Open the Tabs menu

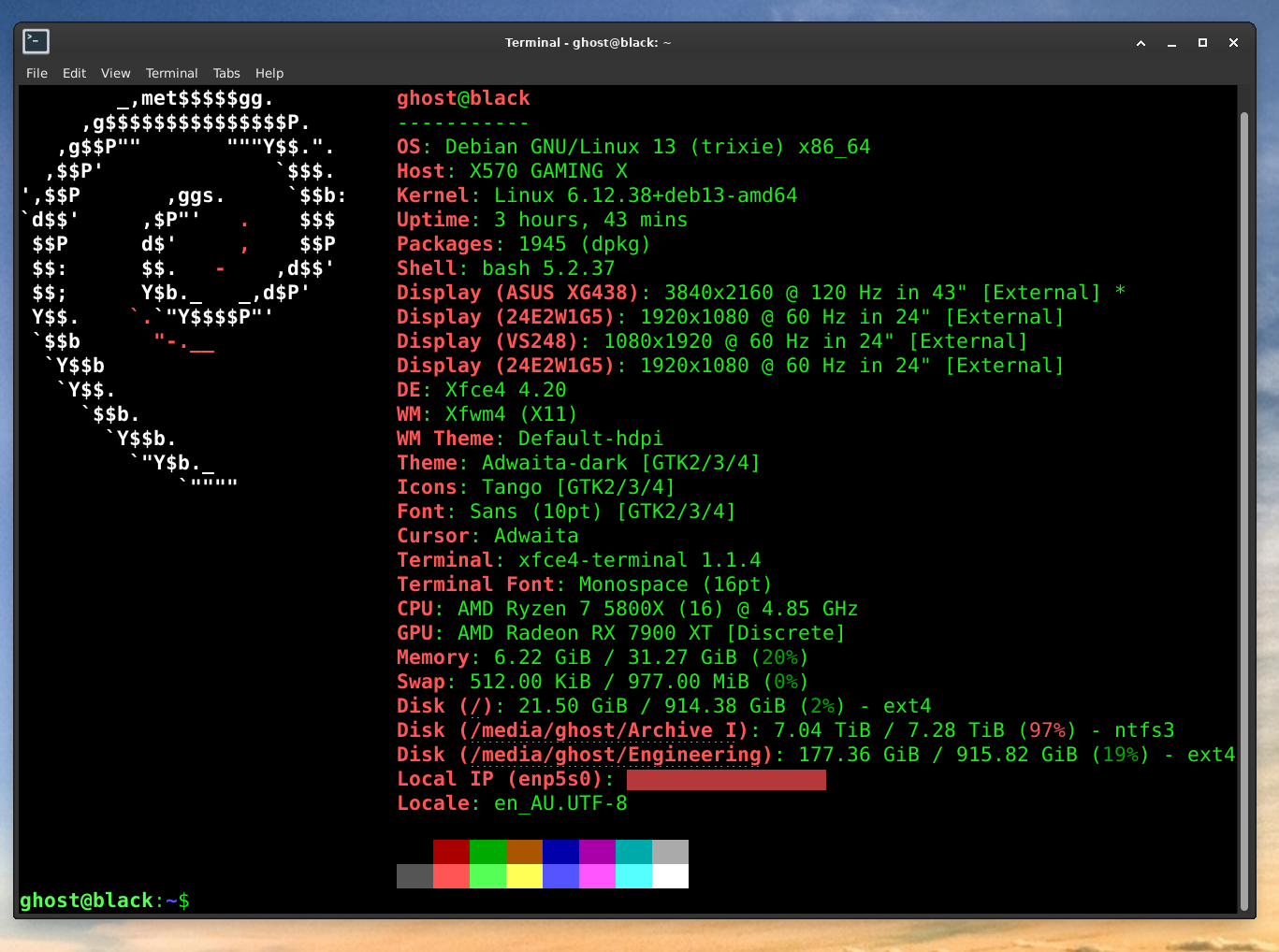point(226,73)
